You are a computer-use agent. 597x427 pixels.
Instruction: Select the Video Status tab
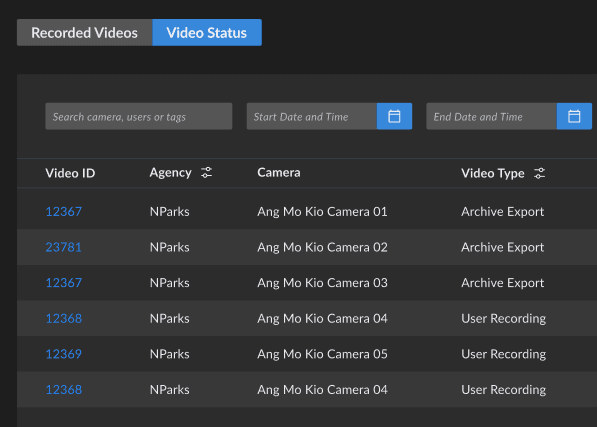click(207, 33)
